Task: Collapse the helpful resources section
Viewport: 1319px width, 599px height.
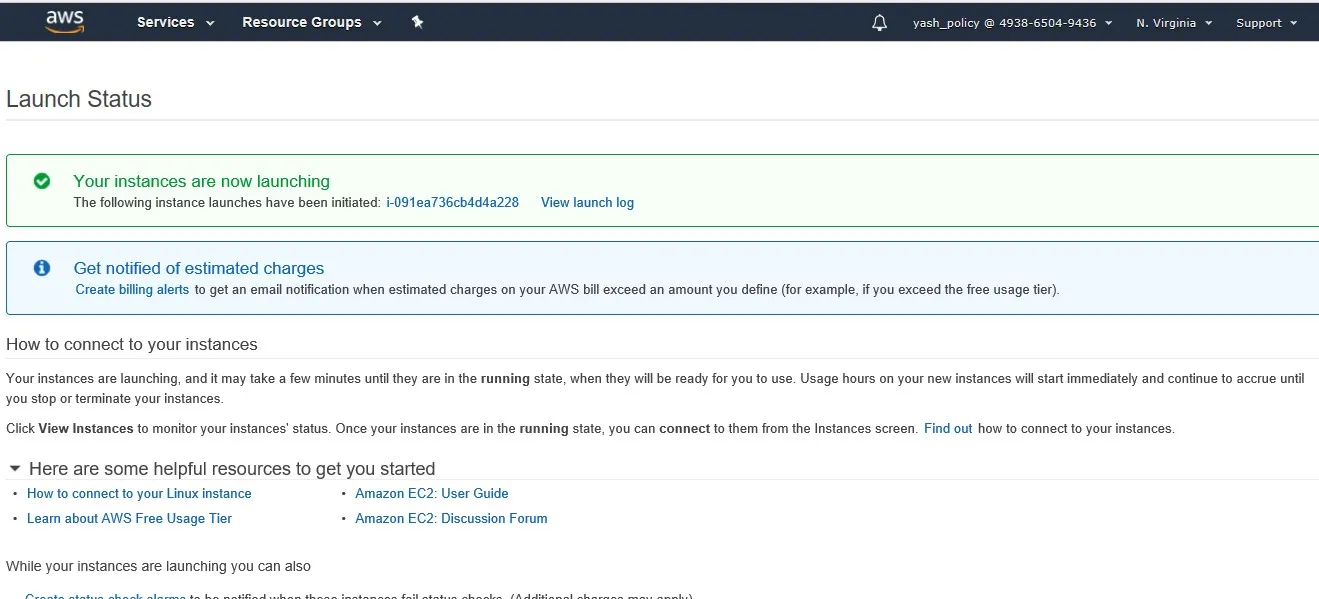Action: click(15, 468)
